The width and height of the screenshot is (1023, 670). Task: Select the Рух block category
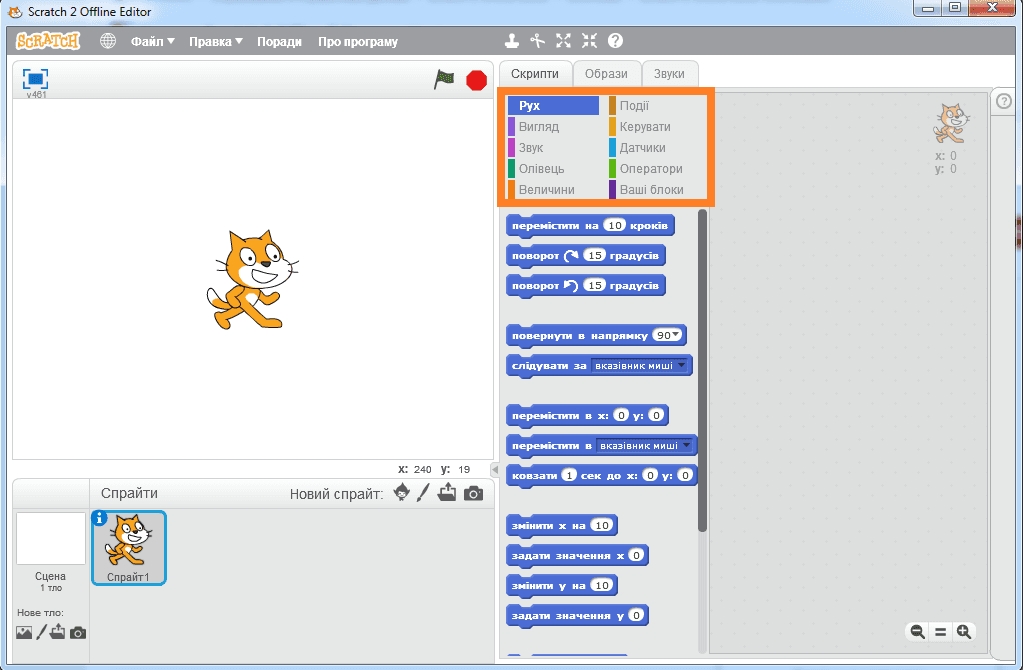(x=553, y=106)
